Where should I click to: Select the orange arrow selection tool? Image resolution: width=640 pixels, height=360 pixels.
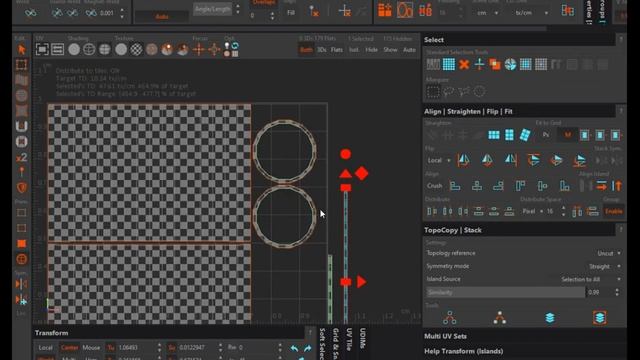tap(22, 50)
